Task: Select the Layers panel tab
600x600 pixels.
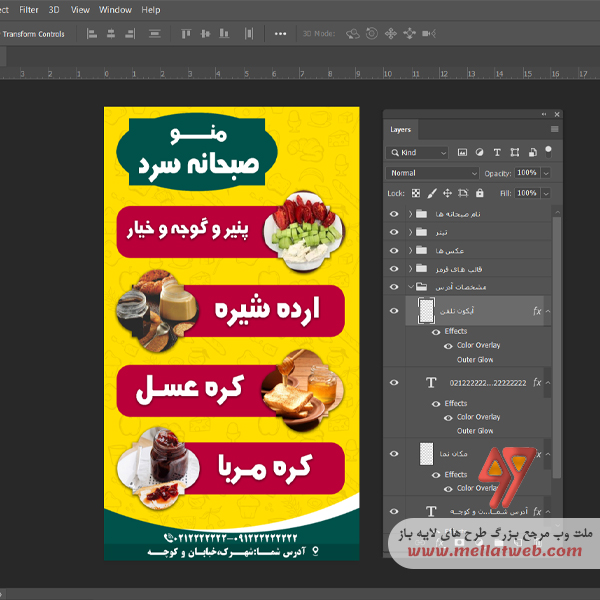Action: click(401, 129)
